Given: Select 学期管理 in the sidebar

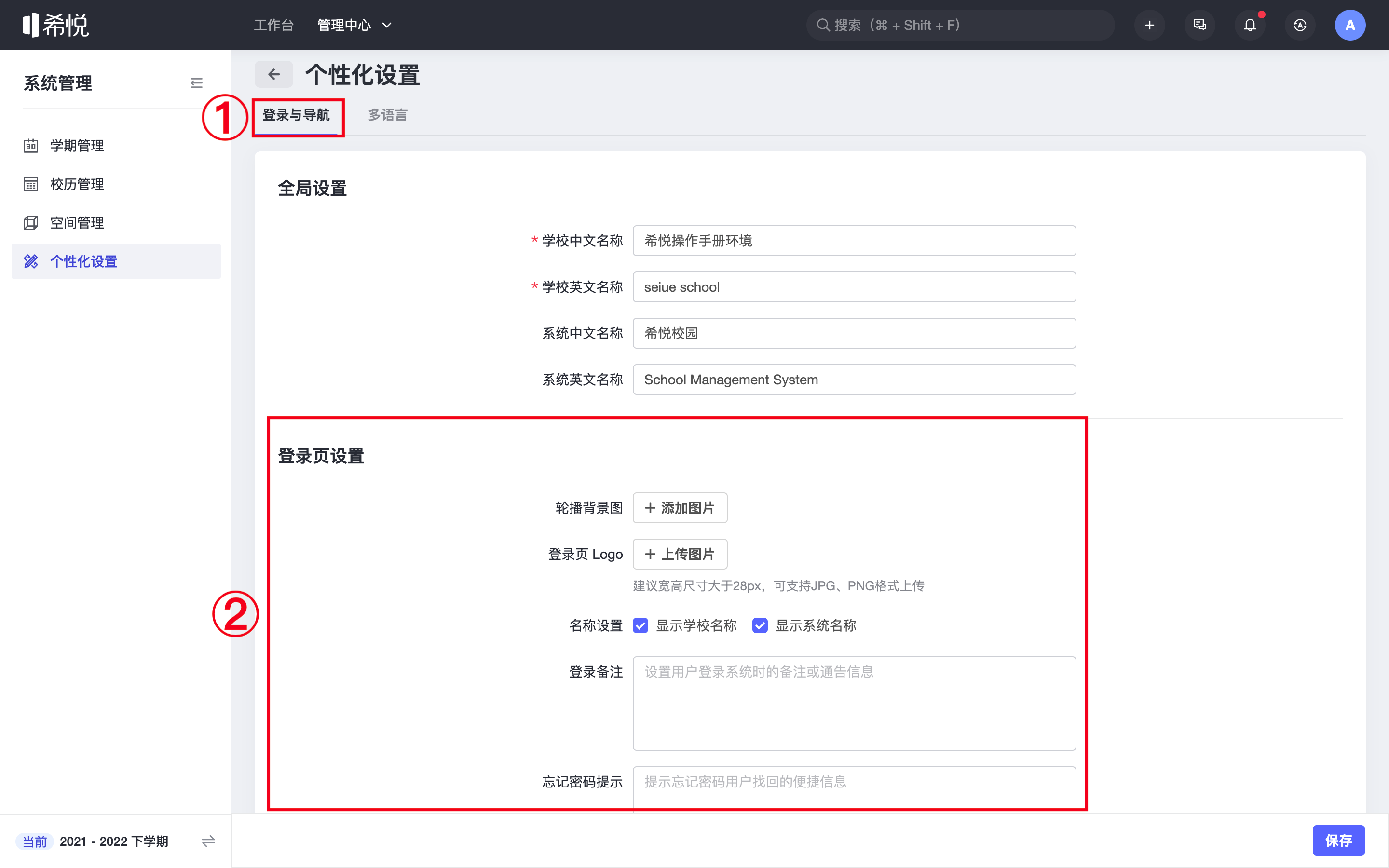Looking at the screenshot, I should (77, 146).
